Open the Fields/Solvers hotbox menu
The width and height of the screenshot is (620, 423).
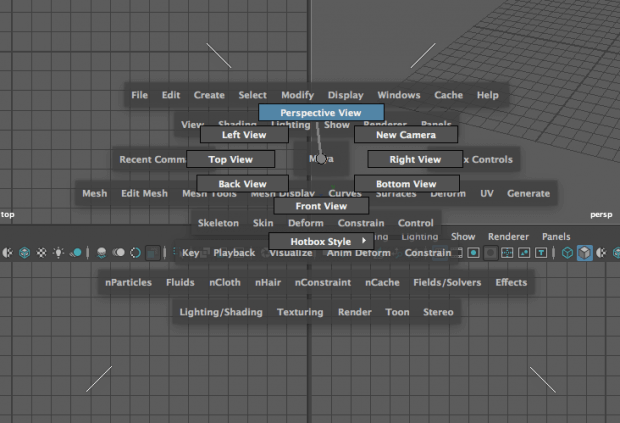(x=447, y=282)
